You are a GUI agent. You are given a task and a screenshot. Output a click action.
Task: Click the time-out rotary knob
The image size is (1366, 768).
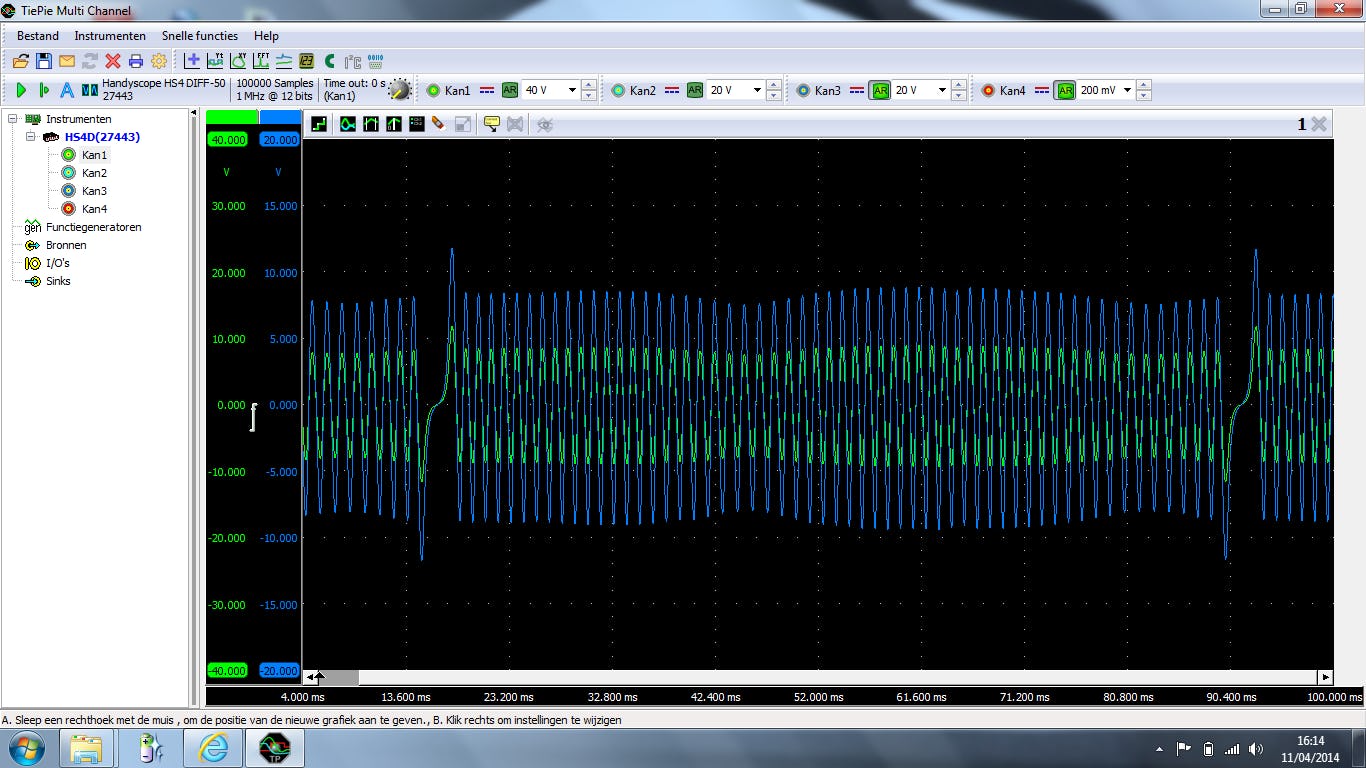[x=399, y=90]
